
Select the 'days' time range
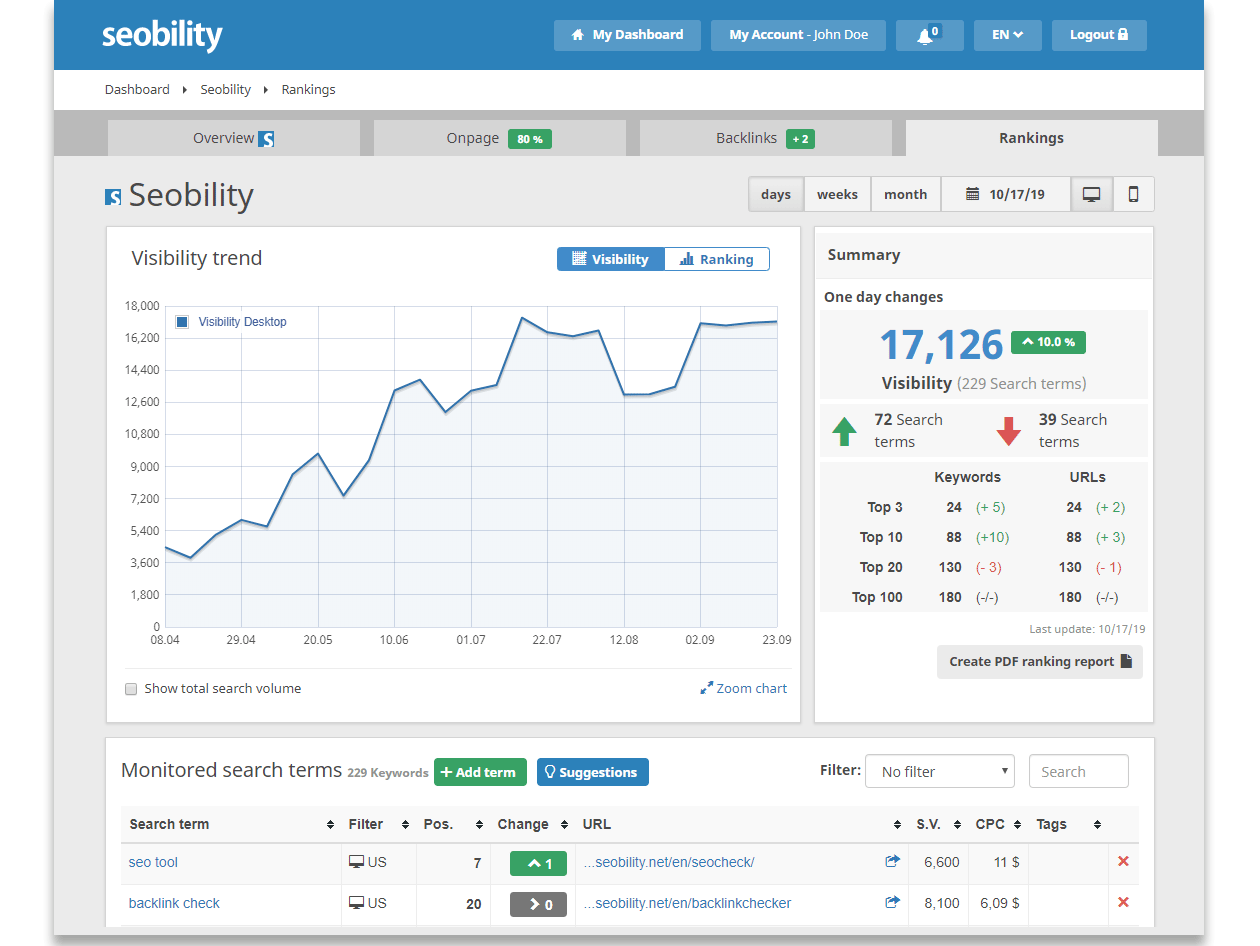pos(776,194)
